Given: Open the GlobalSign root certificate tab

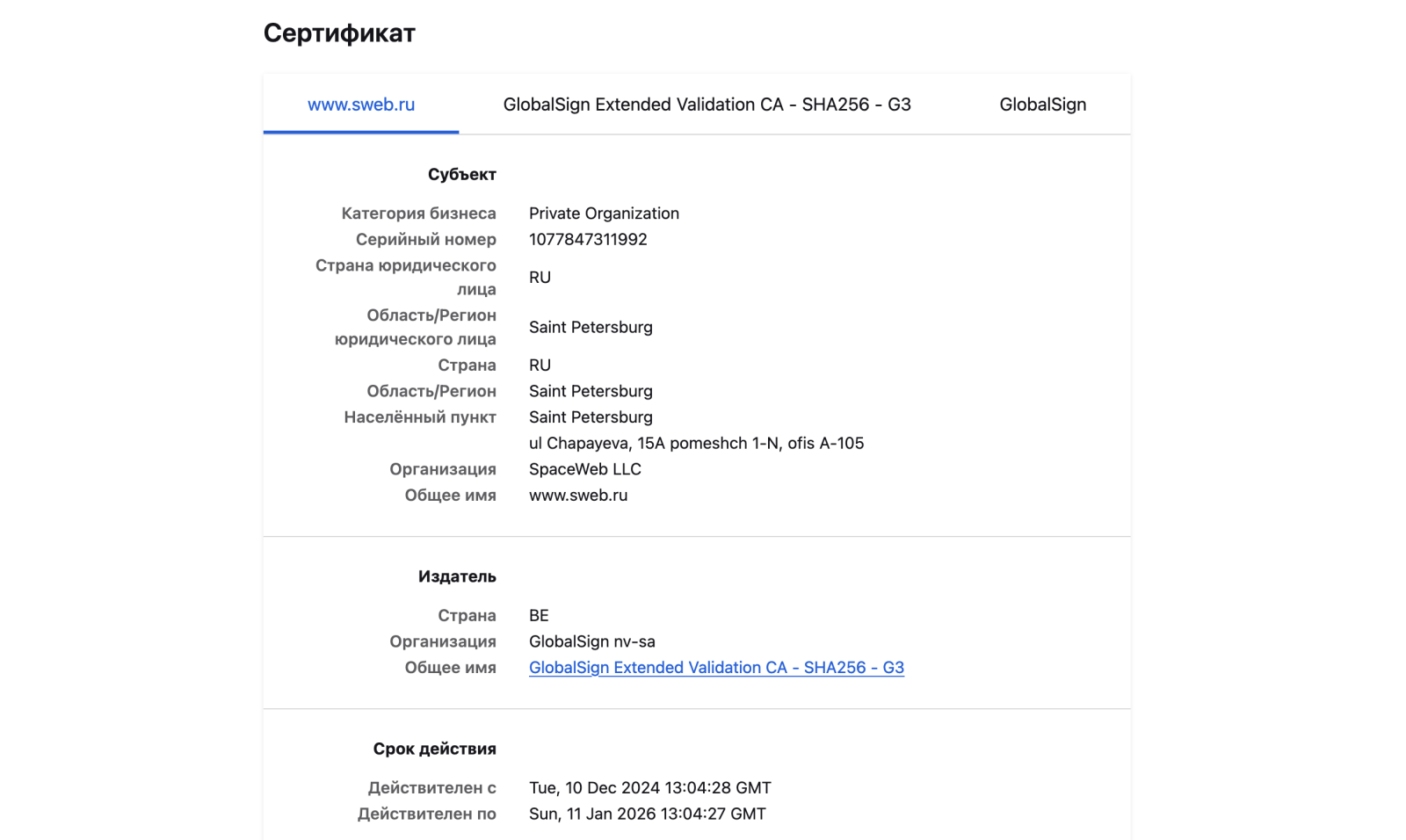Looking at the screenshot, I should [x=1042, y=105].
